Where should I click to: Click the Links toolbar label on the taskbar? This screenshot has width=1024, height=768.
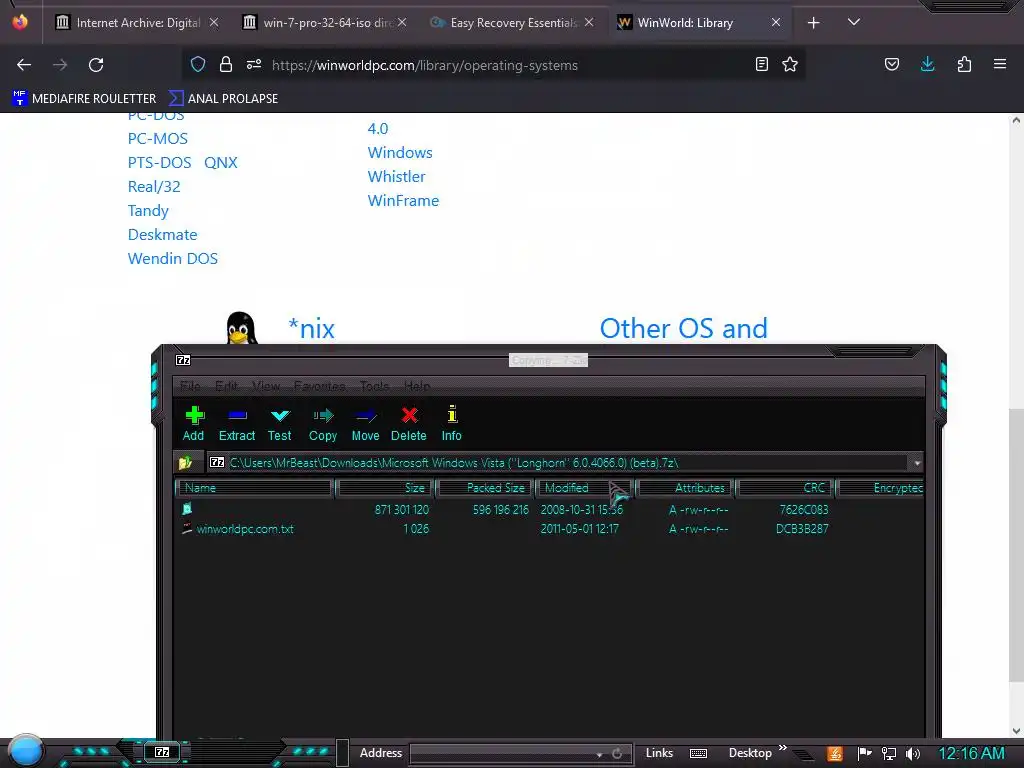[x=660, y=753]
